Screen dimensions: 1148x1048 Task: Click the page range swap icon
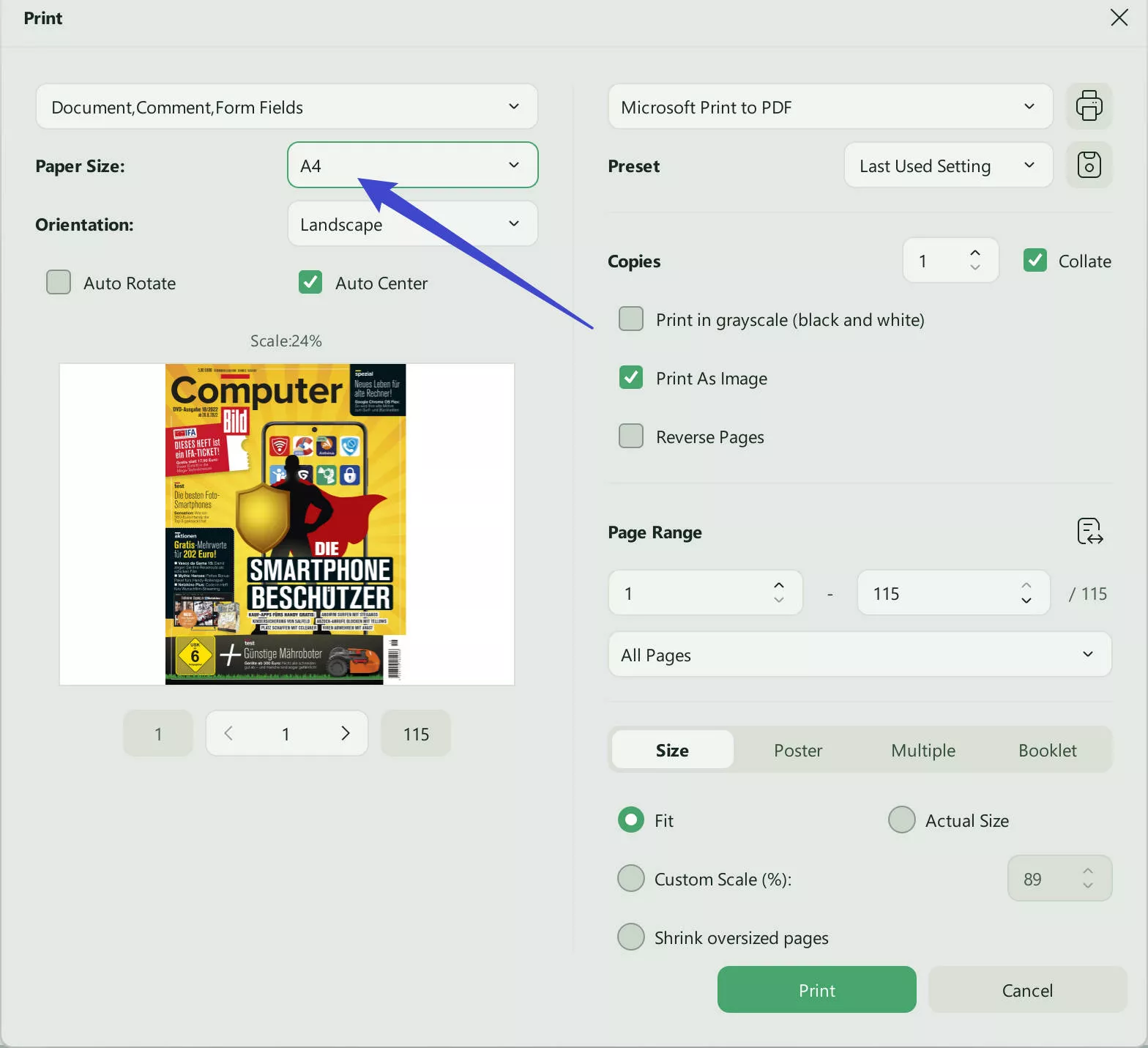tap(1089, 532)
